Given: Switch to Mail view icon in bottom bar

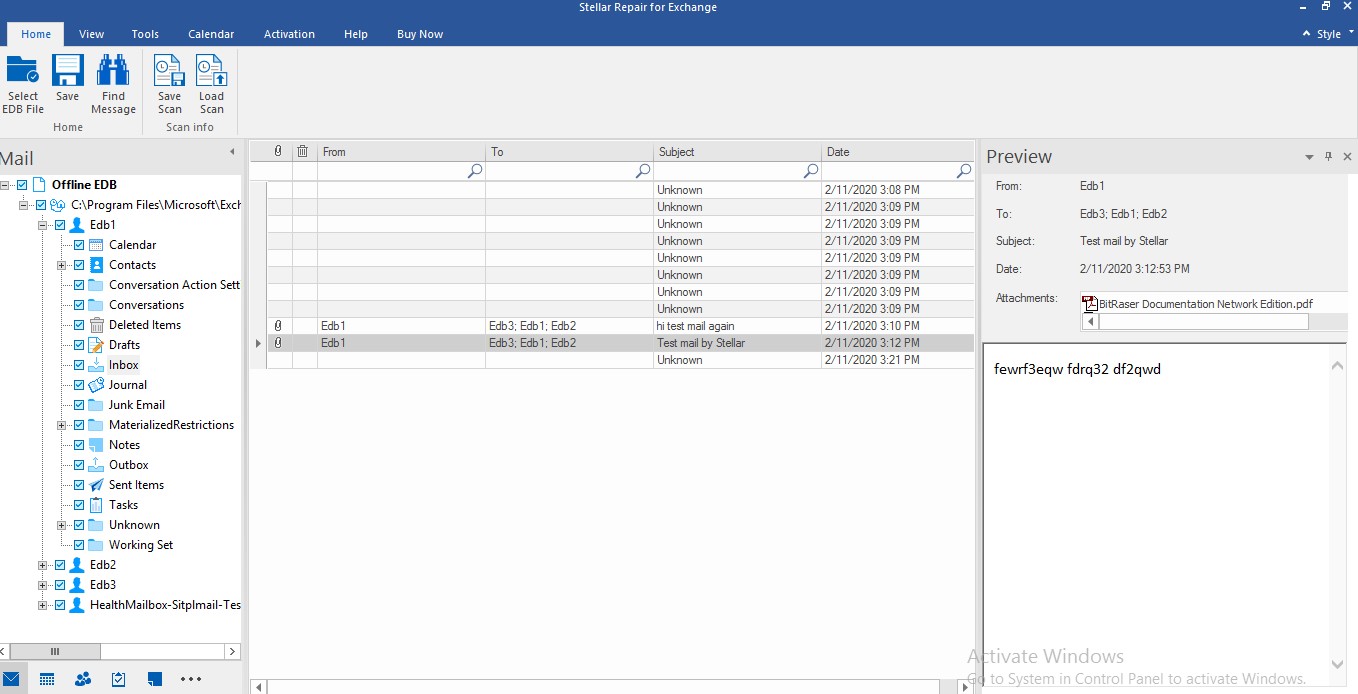Looking at the screenshot, I should click(x=11, y=679).
